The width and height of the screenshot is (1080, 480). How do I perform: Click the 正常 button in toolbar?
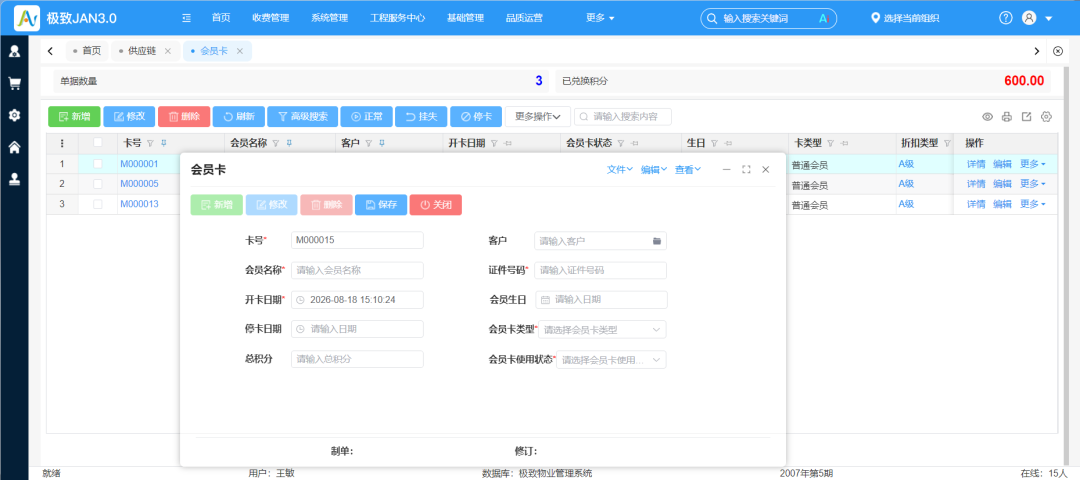point(366,116)
